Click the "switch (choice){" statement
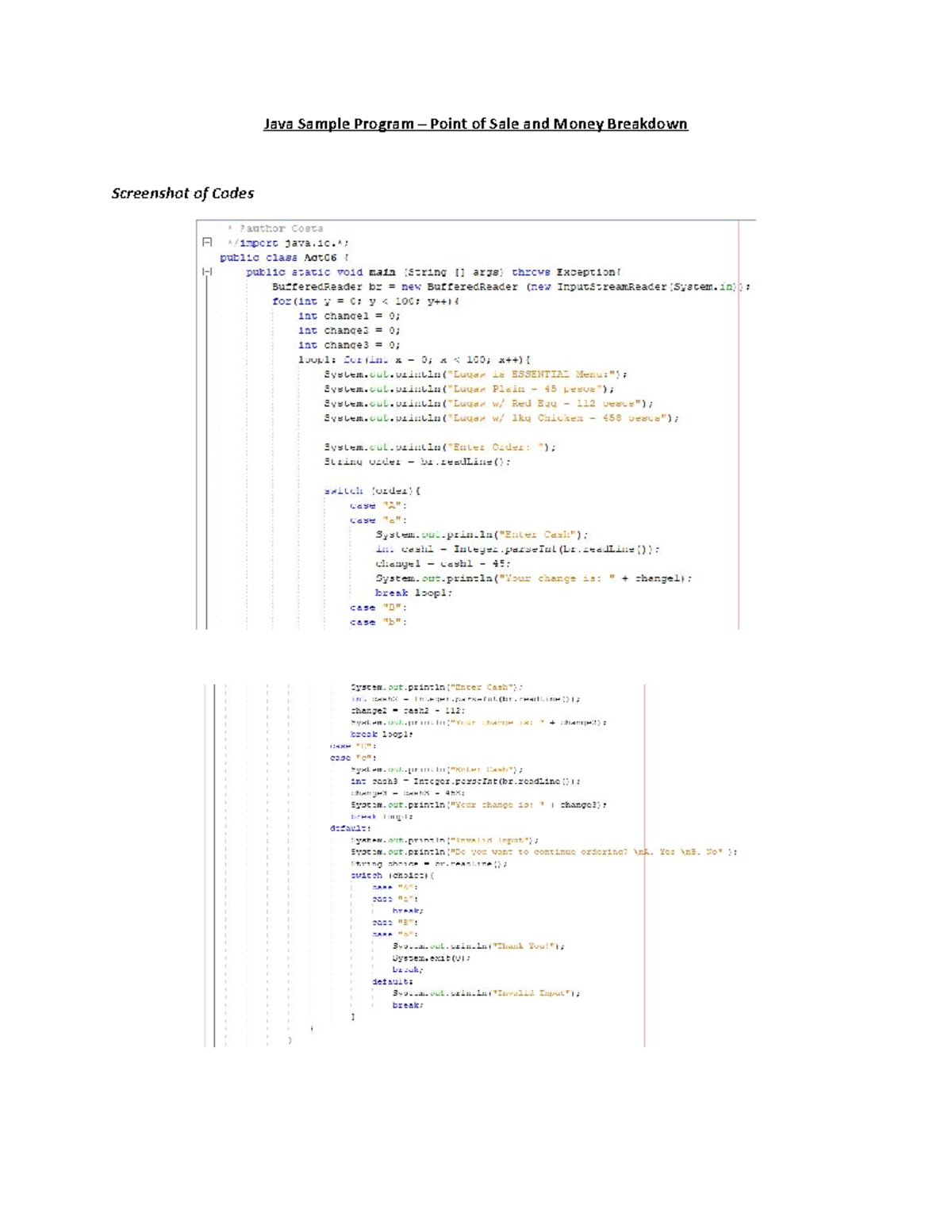Viewport: 952px width, 1232px height. coord(393,876)
